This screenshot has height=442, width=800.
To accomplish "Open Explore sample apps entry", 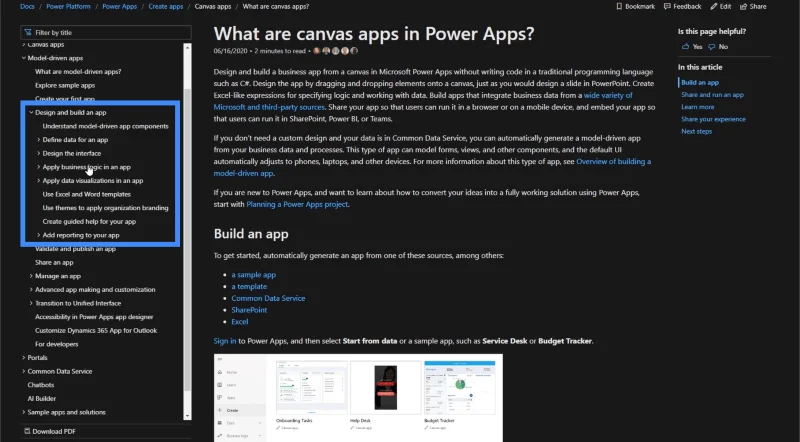I will (65, 85).
